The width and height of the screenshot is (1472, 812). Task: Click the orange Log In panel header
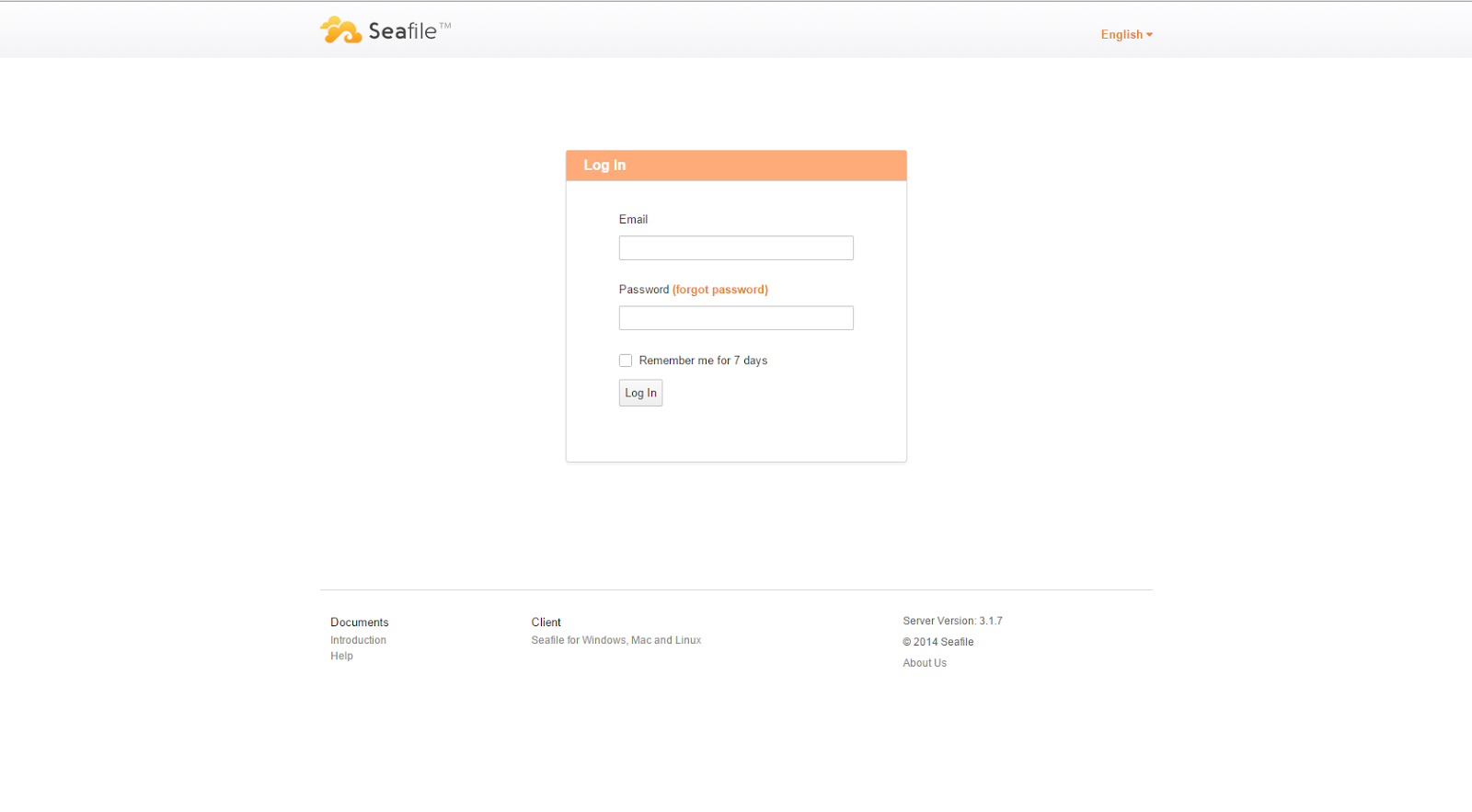(x=736, y=166)
